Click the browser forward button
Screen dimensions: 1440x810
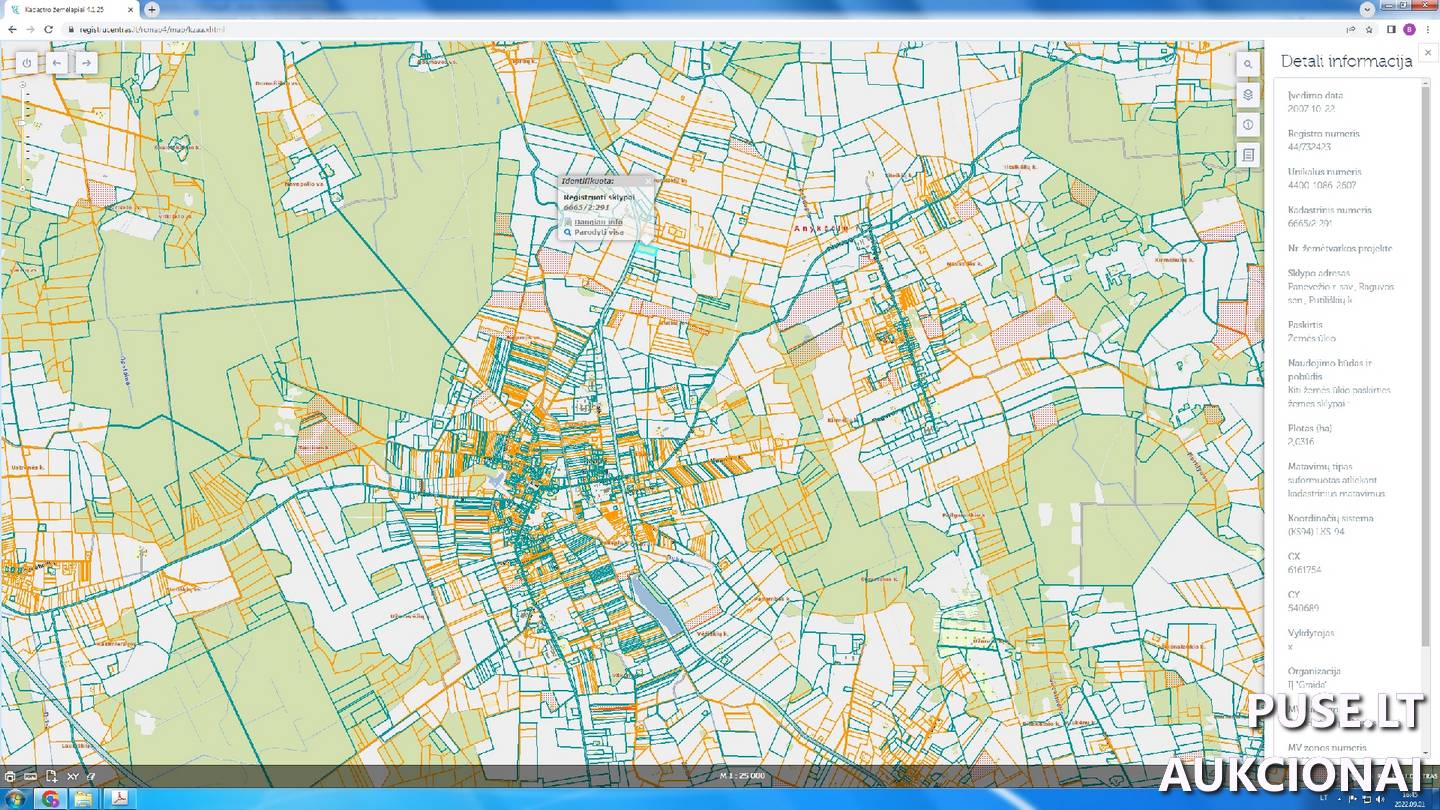click(x=30, y=29)
